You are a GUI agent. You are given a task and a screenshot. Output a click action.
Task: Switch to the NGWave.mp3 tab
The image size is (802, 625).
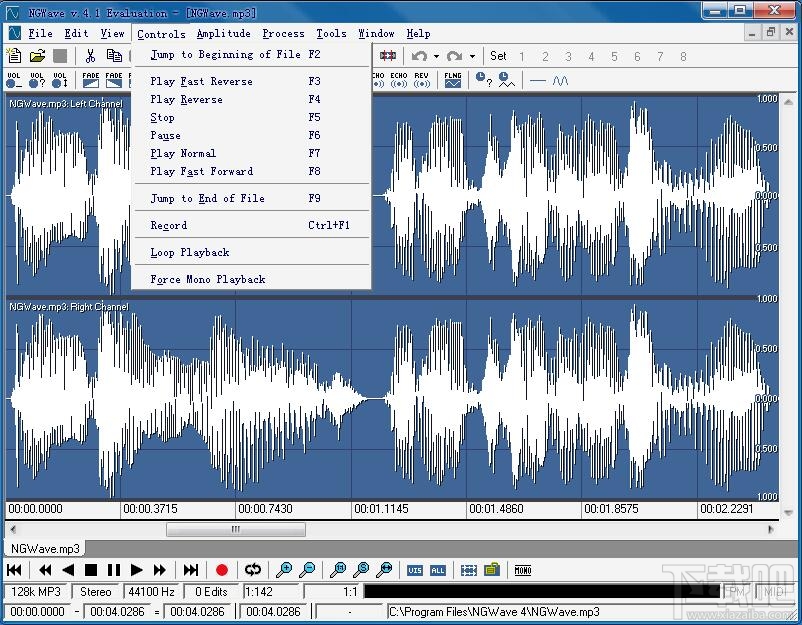[x=44, y=548]
